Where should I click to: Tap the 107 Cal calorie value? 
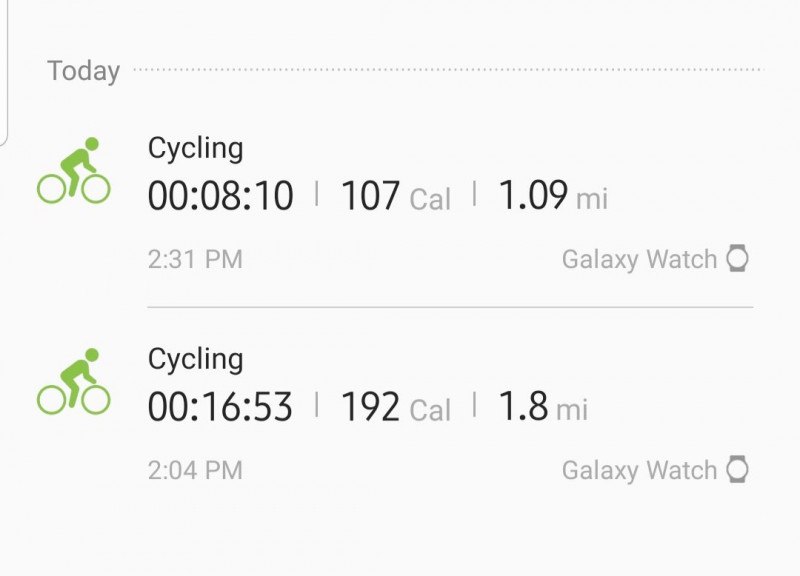(396, 197)
